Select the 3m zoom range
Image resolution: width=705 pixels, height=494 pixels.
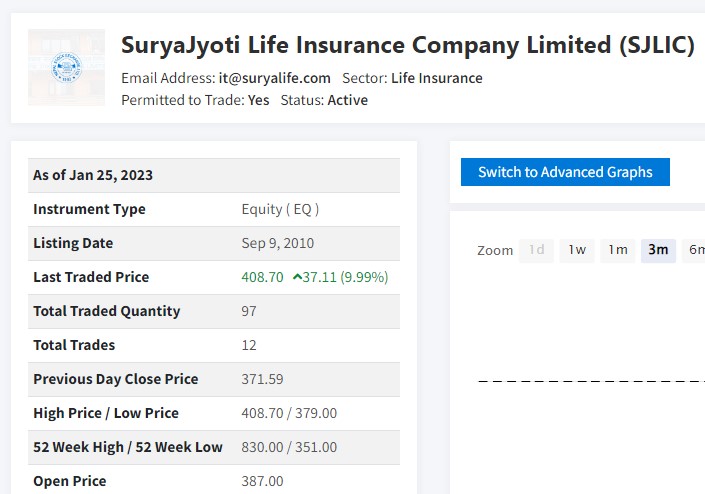(x=658, y=250)
